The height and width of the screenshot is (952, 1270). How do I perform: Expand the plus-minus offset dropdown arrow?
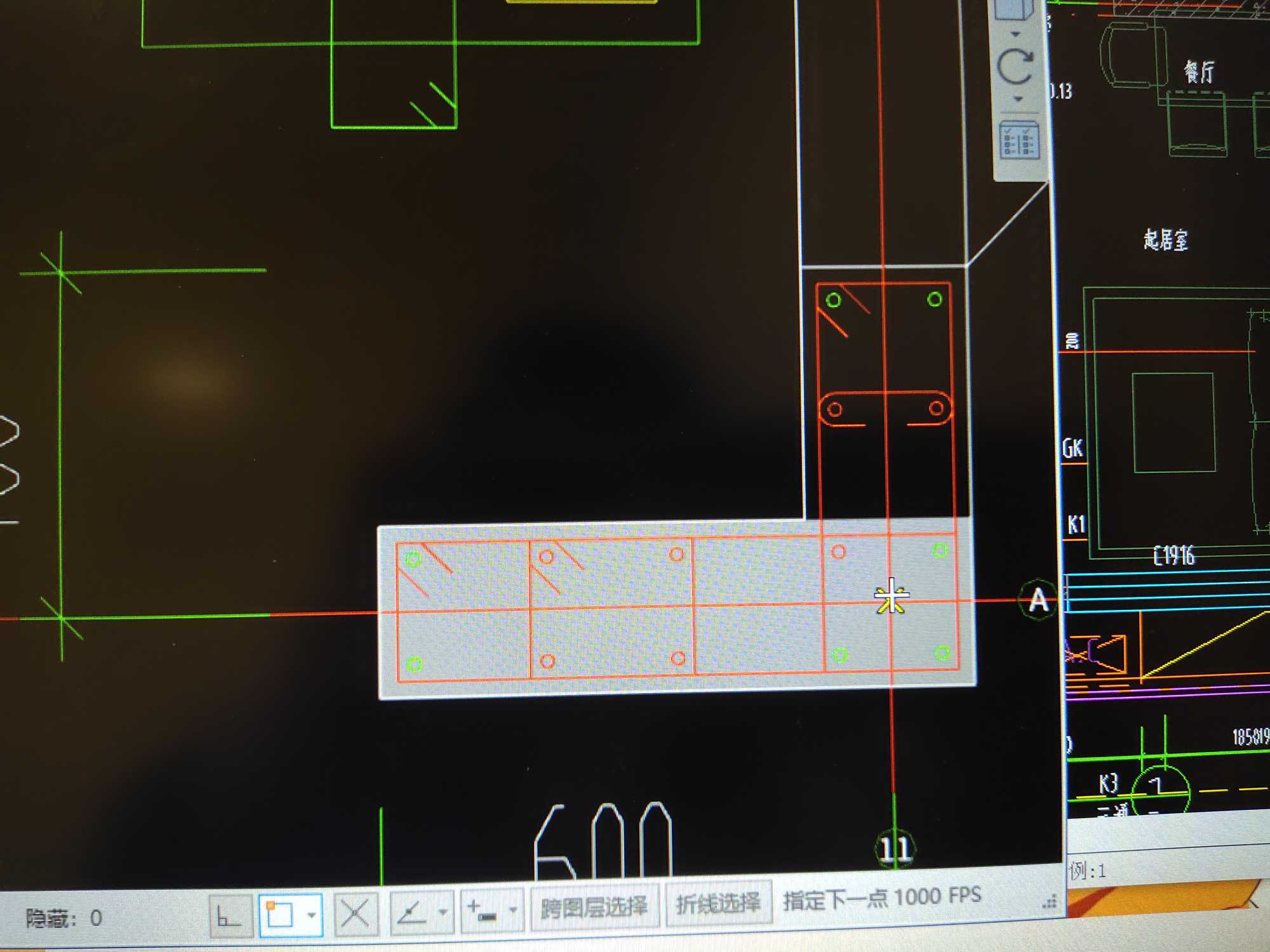(512, 909)
